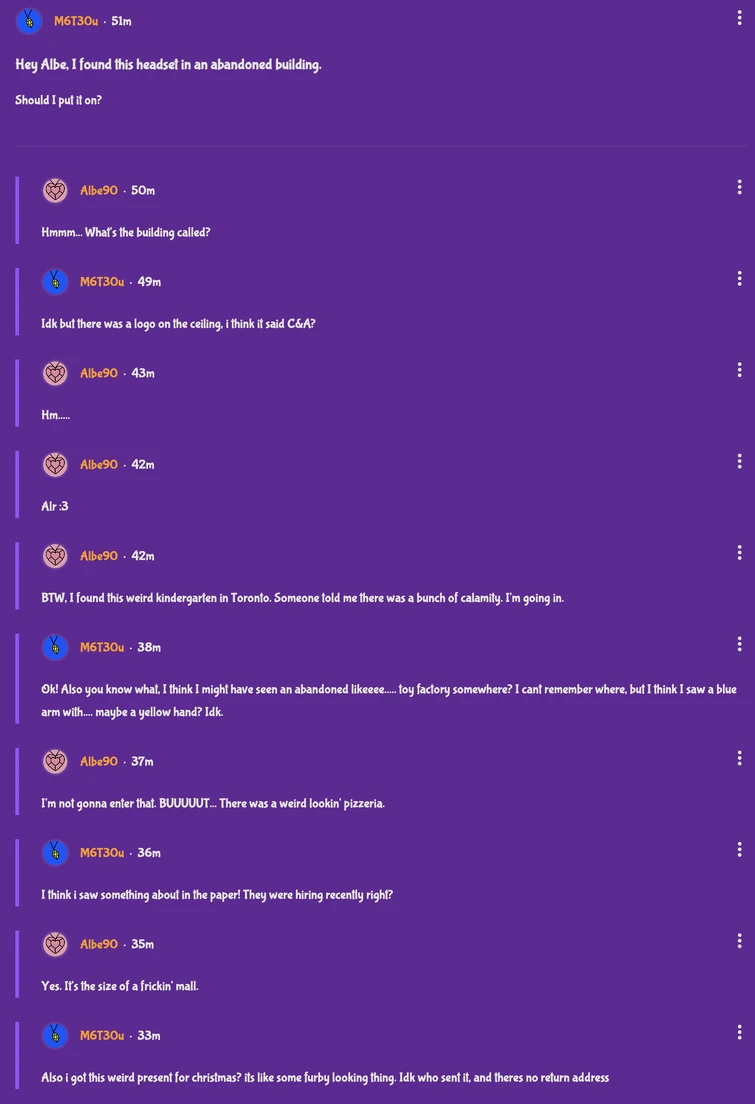
Task: Open the kebab menu on the 'frickin' mall' reply
Action: point(739,940)
